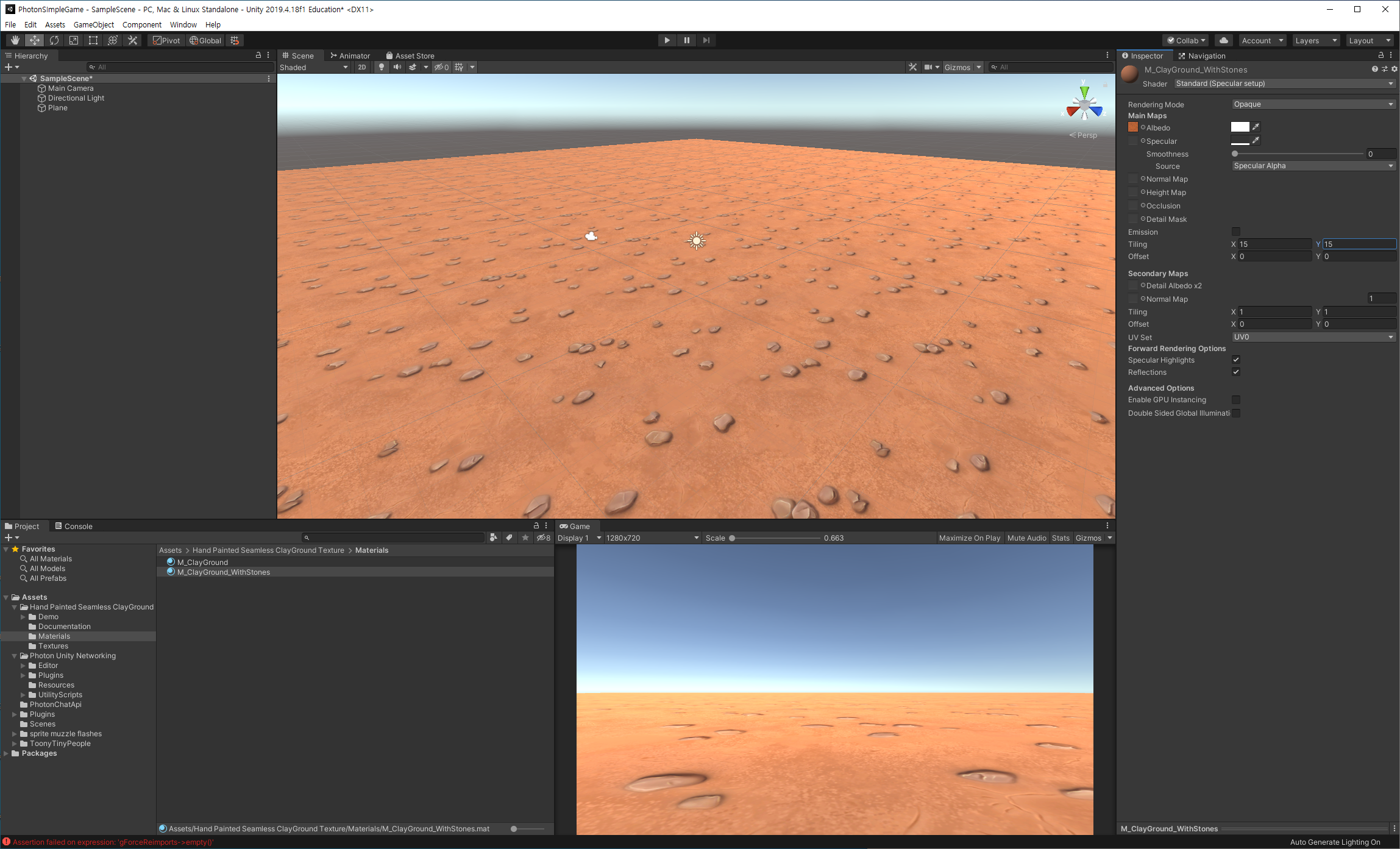This screenshot has height=849, width=1400.
Task: Click the Albedo white color swatch
Action: click(x=1240, y=127)
